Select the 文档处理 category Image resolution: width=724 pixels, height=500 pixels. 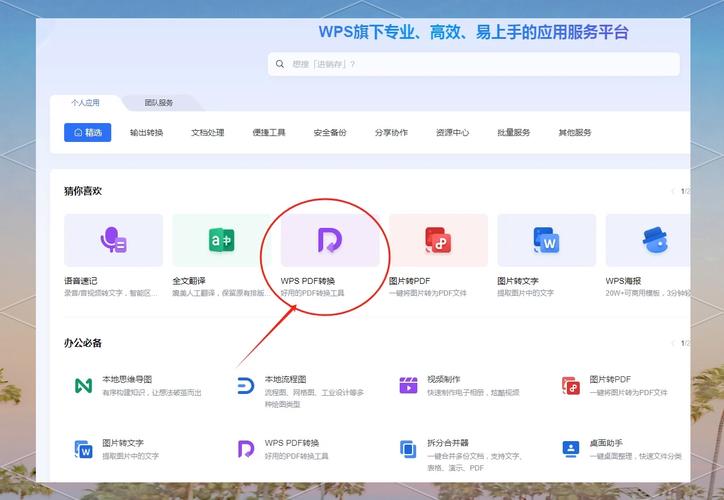coord(208,133)
